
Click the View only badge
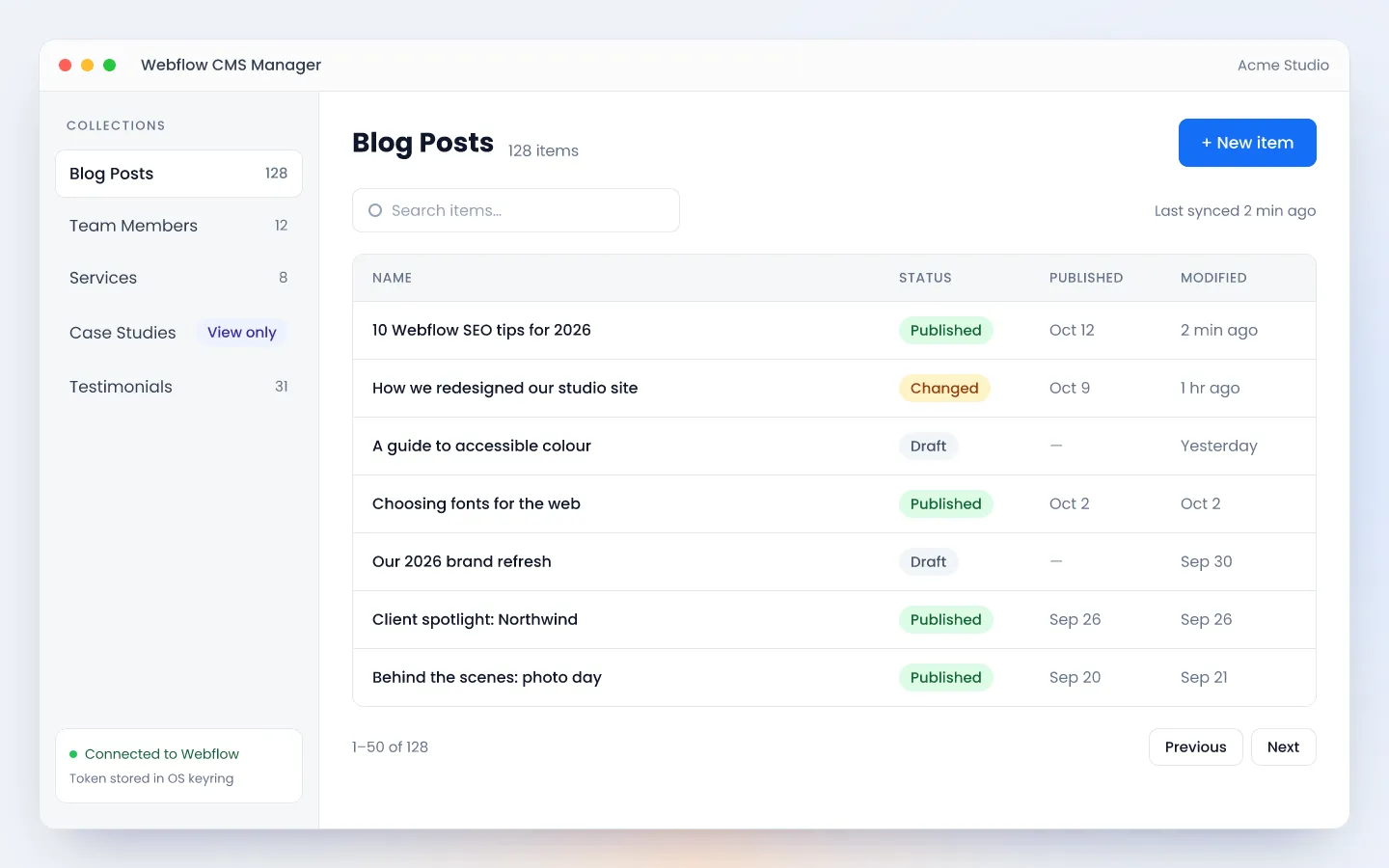point(242,332)
